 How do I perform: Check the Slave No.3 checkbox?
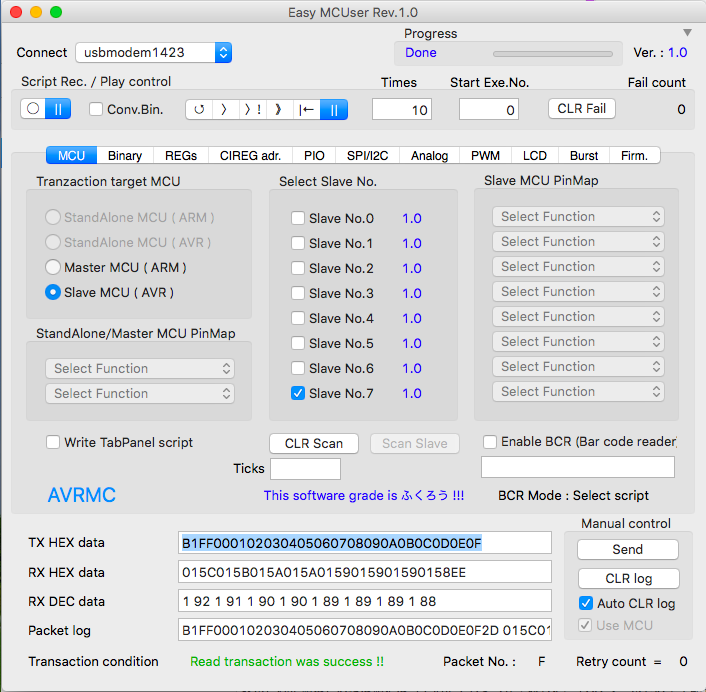(x=298, y=293)
